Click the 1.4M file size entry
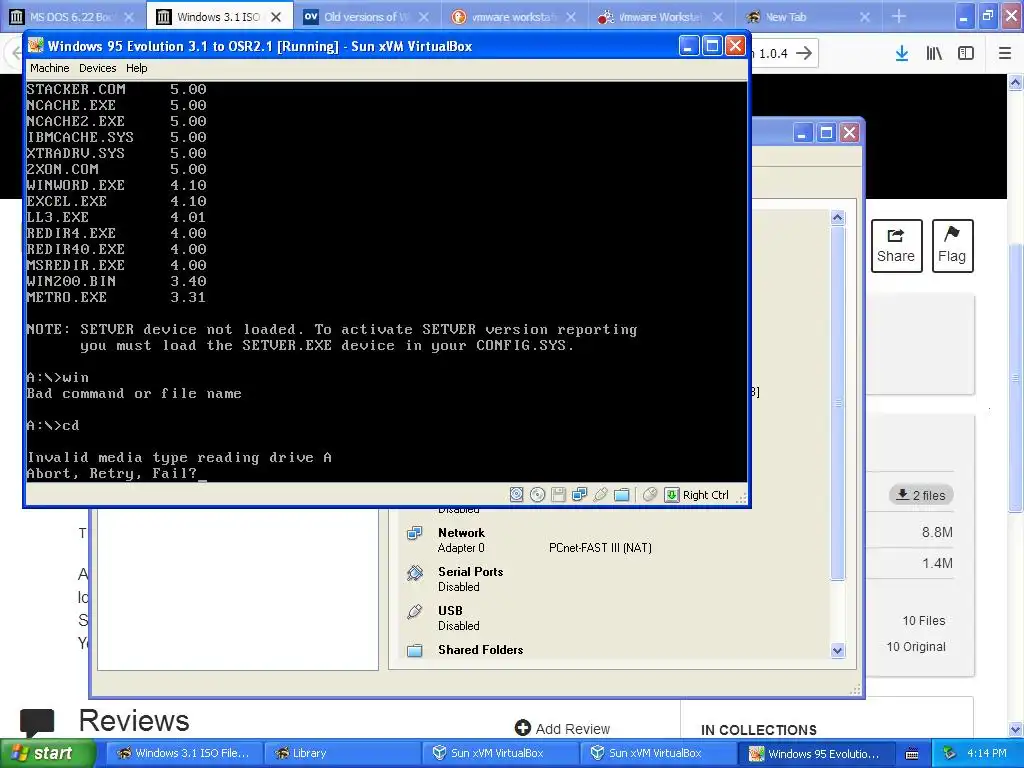 [x=937, y=563]
